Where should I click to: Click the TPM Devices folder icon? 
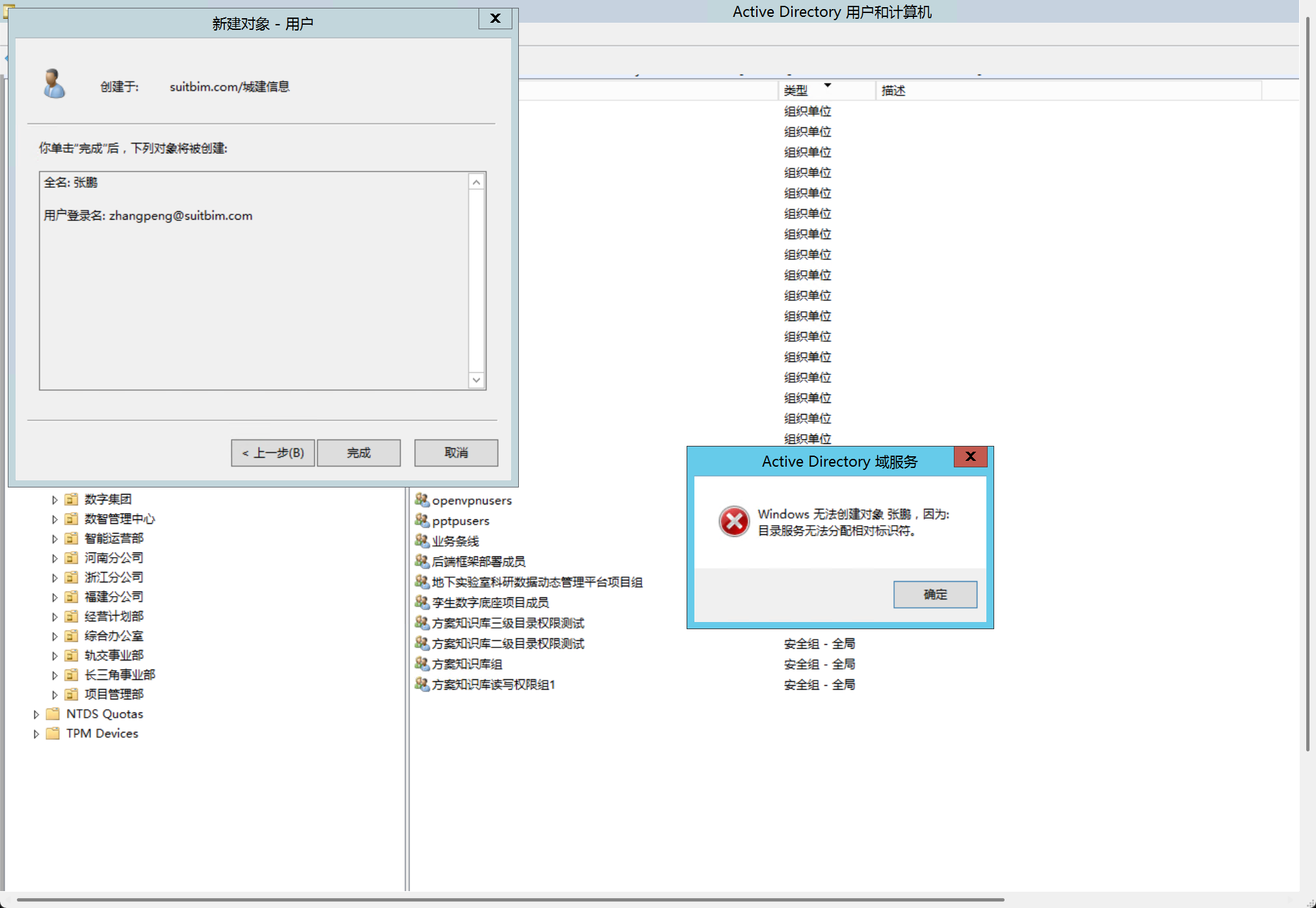[53, 733]
